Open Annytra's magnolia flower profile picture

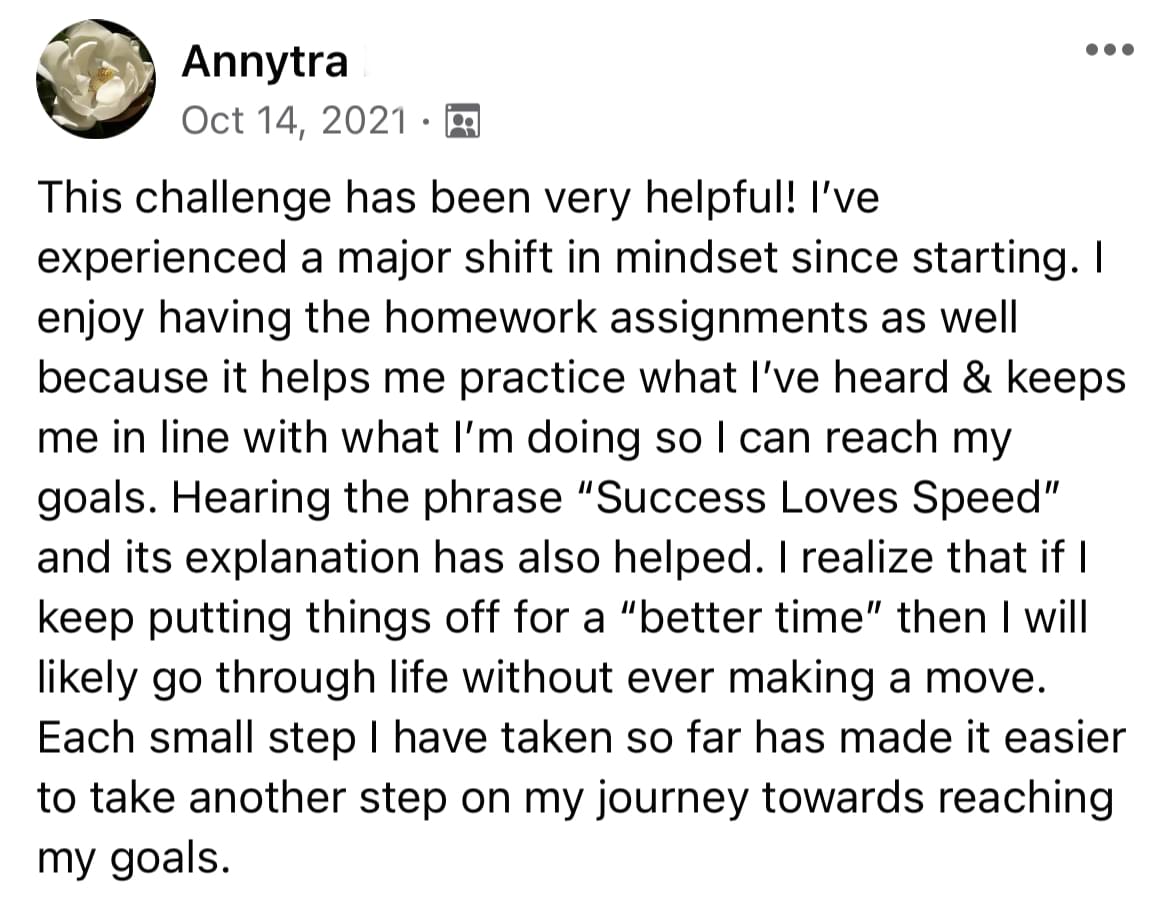[95, 79]
